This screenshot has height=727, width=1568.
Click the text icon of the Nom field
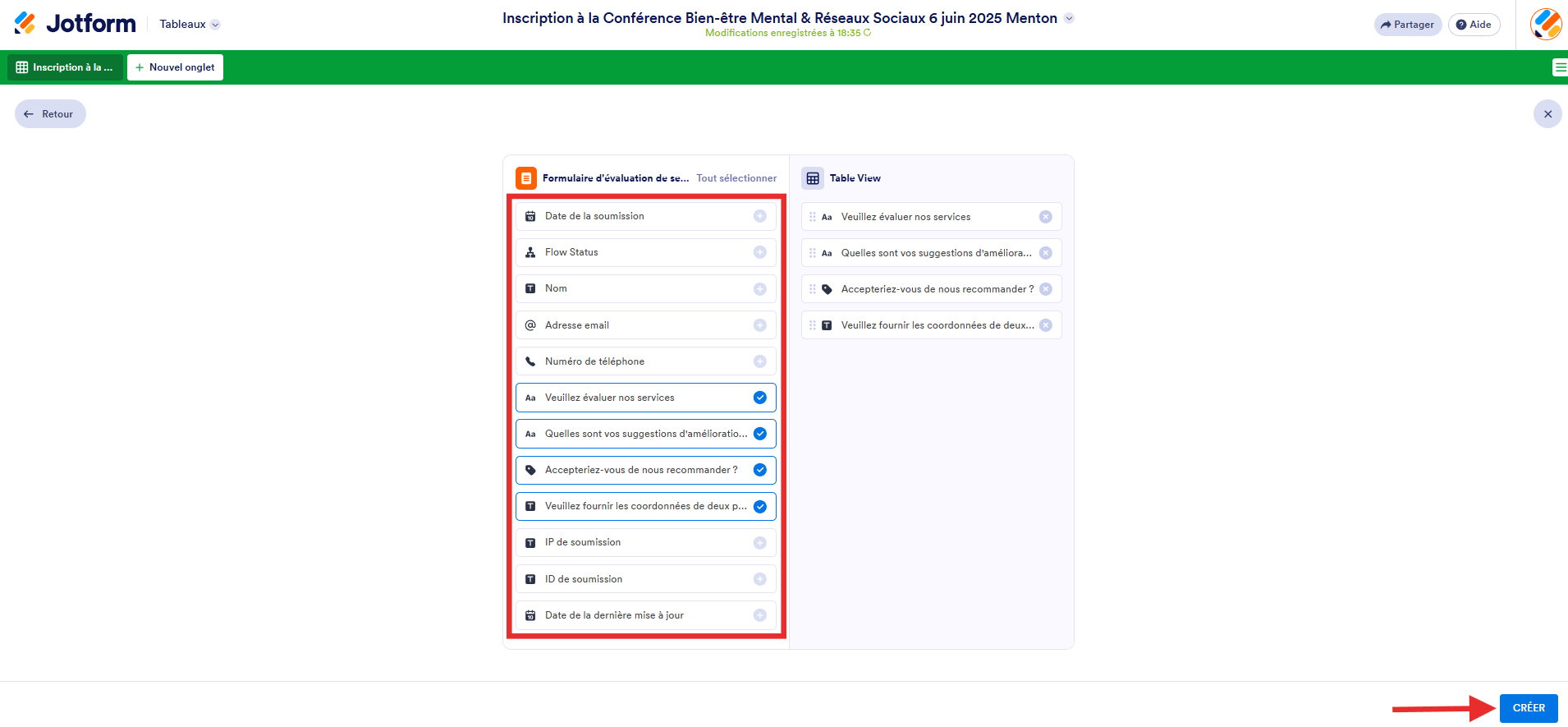pyautogui.click(x=530, y=288)
